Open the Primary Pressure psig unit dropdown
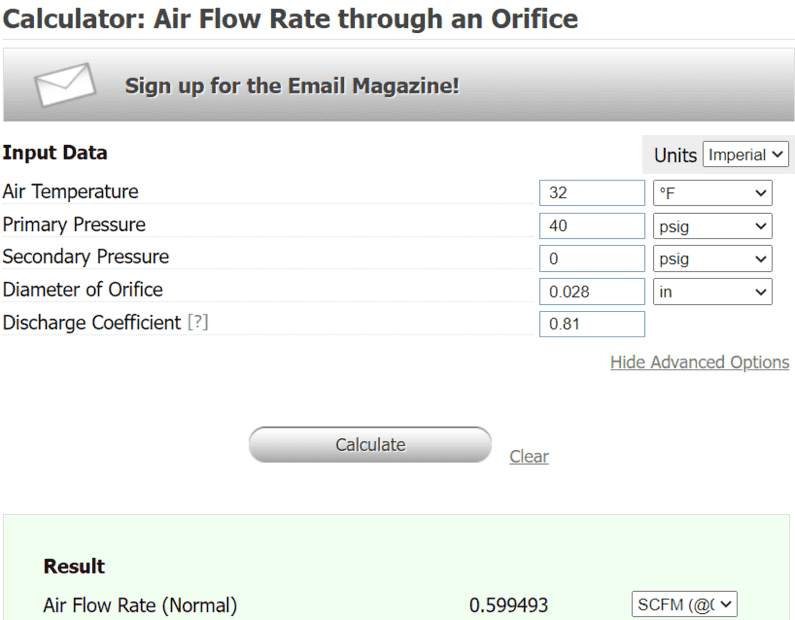Viewport: 795px width, 620px height. coord(712,226)
